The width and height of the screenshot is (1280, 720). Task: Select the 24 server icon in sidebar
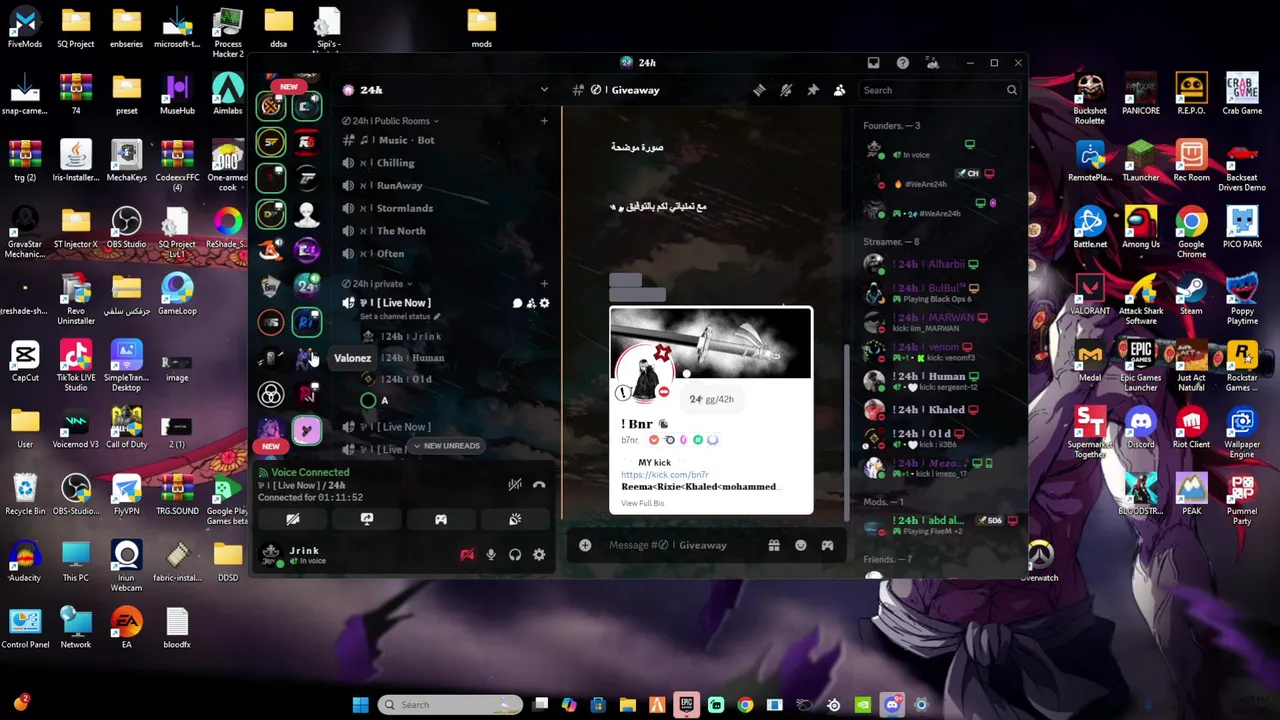(307, 286)
